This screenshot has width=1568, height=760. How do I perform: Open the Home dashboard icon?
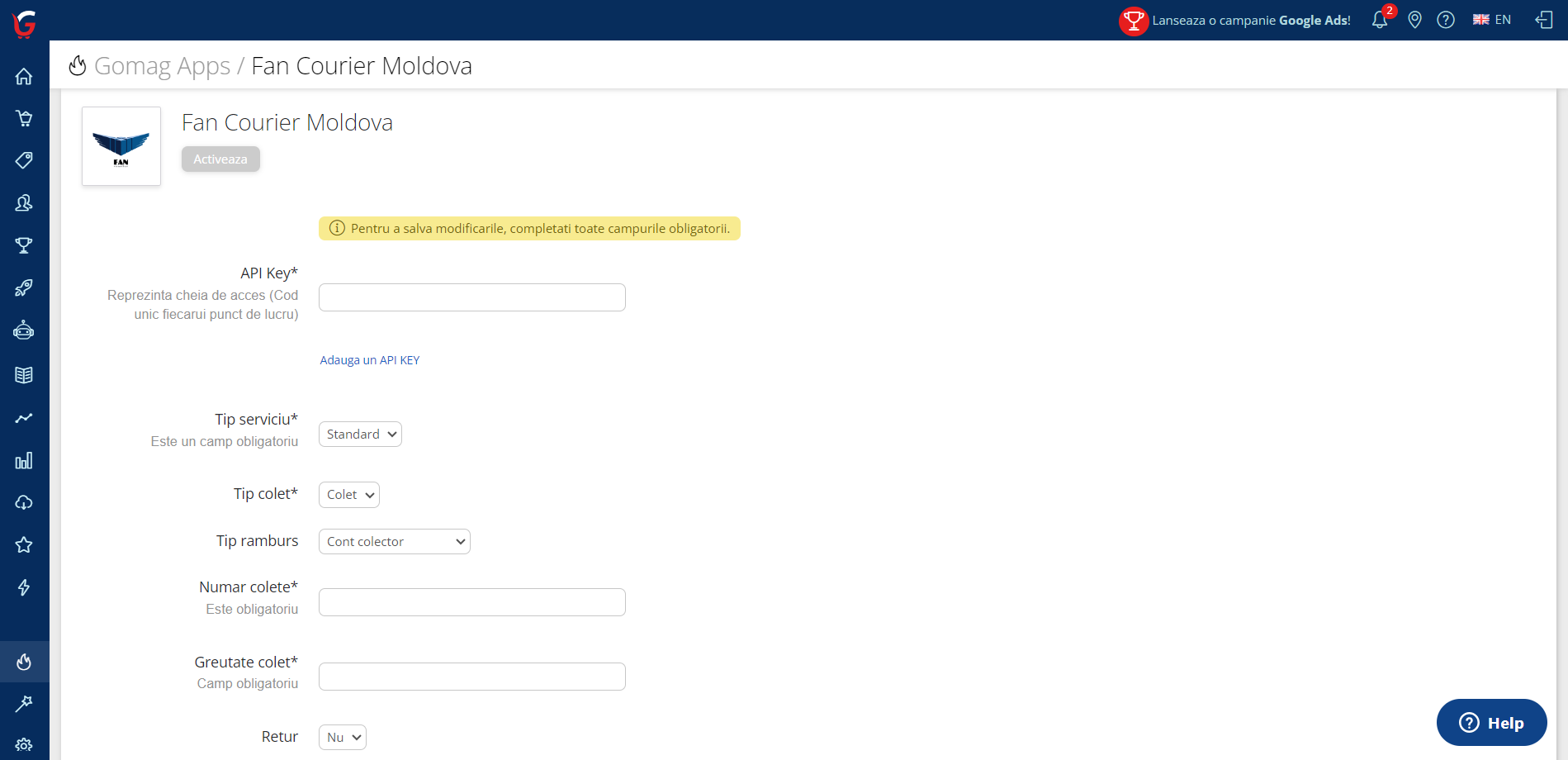point(24,77)
